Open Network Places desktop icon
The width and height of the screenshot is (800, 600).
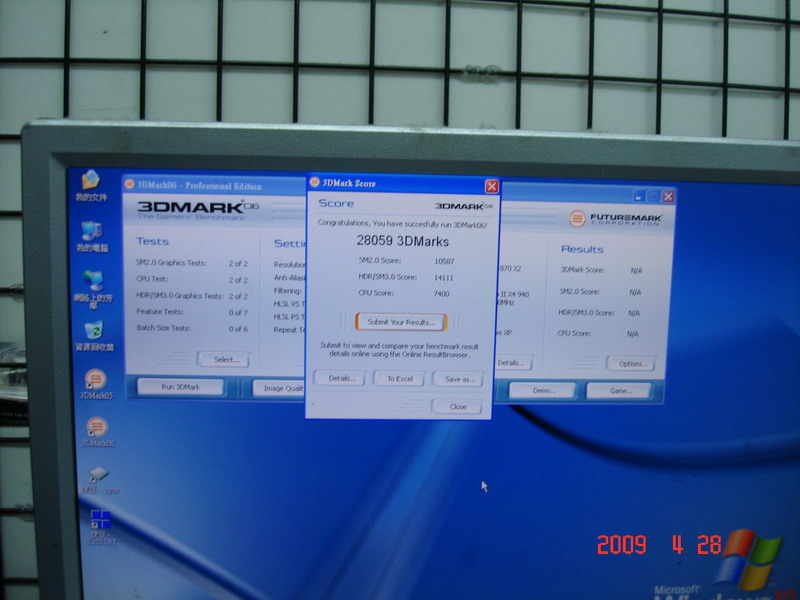(x=93, y=289)
